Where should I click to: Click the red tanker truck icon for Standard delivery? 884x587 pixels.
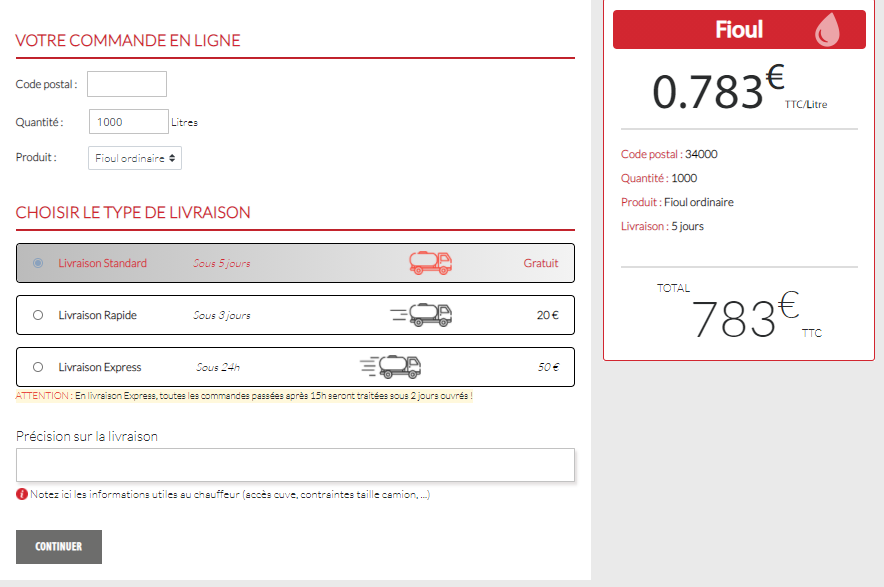(x=431, y=263)
